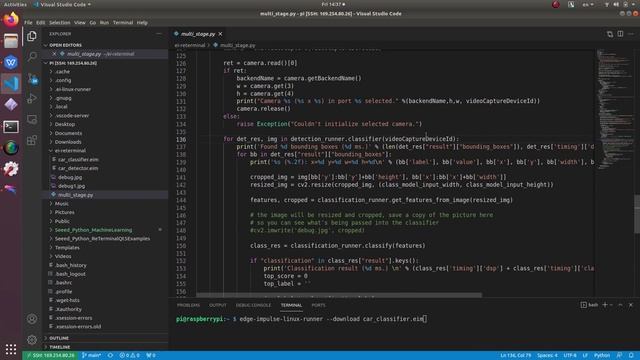Open .bashrc file in explorer
This screenshot has width=640, height=360.
(x=105, y=282)
